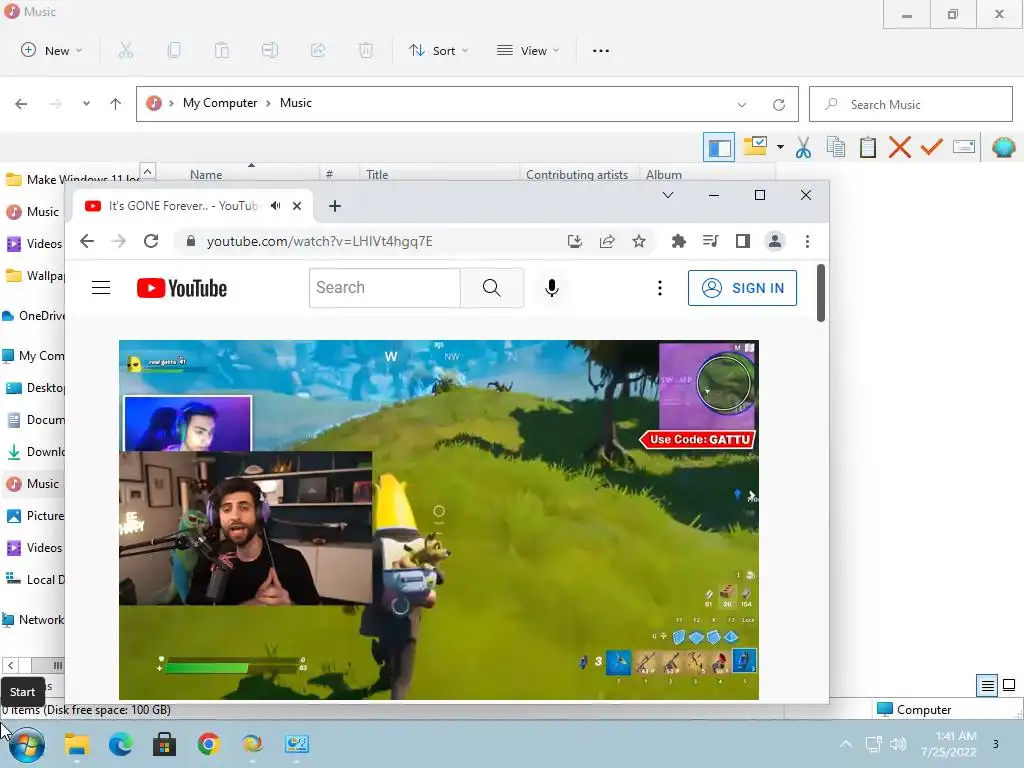Select Network in the navigation pane
The width and height of the screenshot is (1024, 768).
coord(33,620)
